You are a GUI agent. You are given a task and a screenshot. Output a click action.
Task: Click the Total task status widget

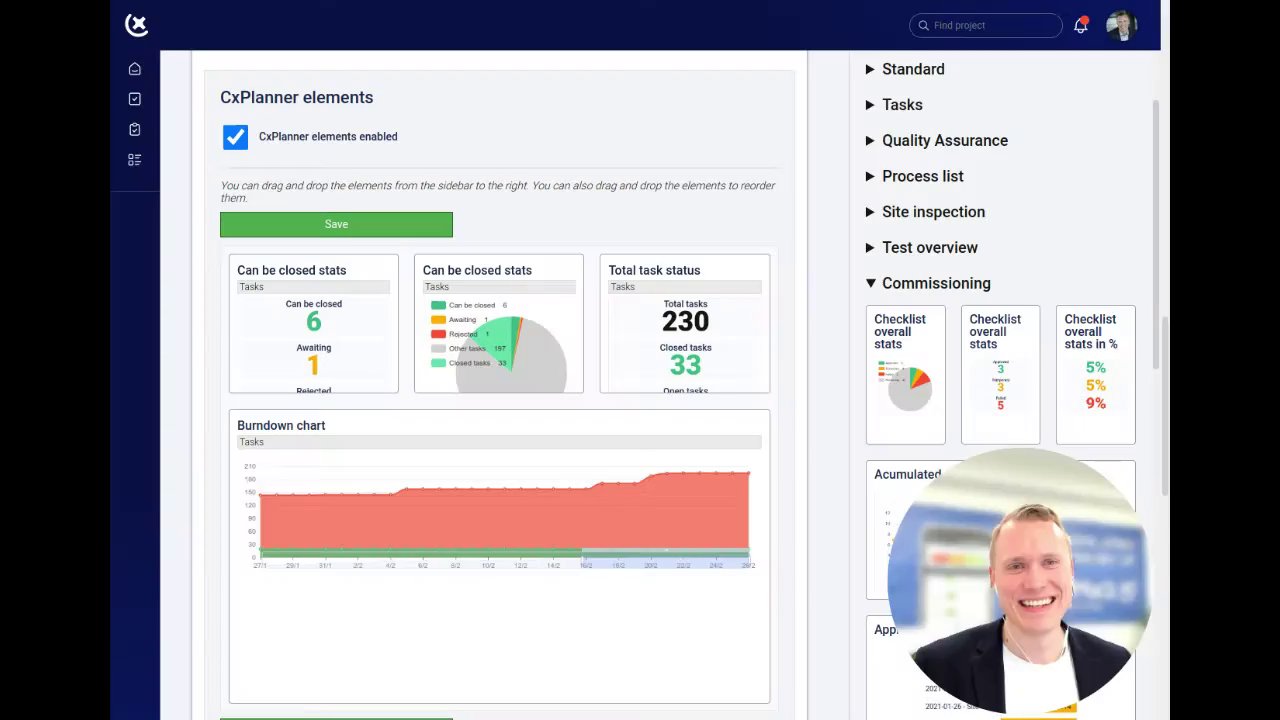pyautogui.click(x=685, y=323)
